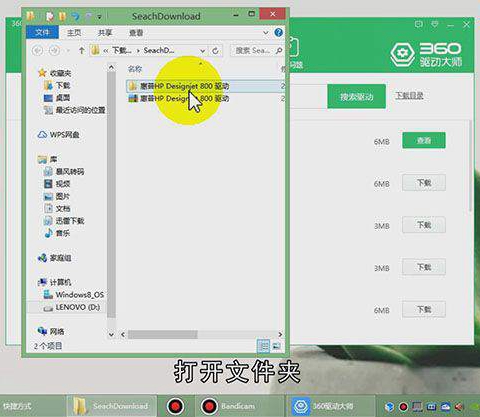Click 搜索驱动 button in 360 window
The image size is (480, 417).
click(356, 96)
